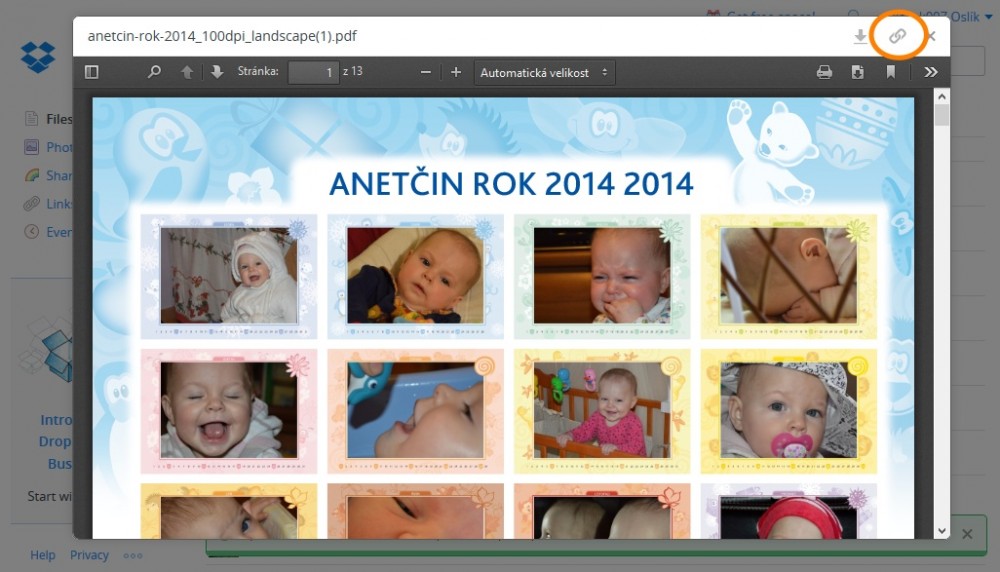Toggle the PDF viewer sidebar panel

[92, 72]
